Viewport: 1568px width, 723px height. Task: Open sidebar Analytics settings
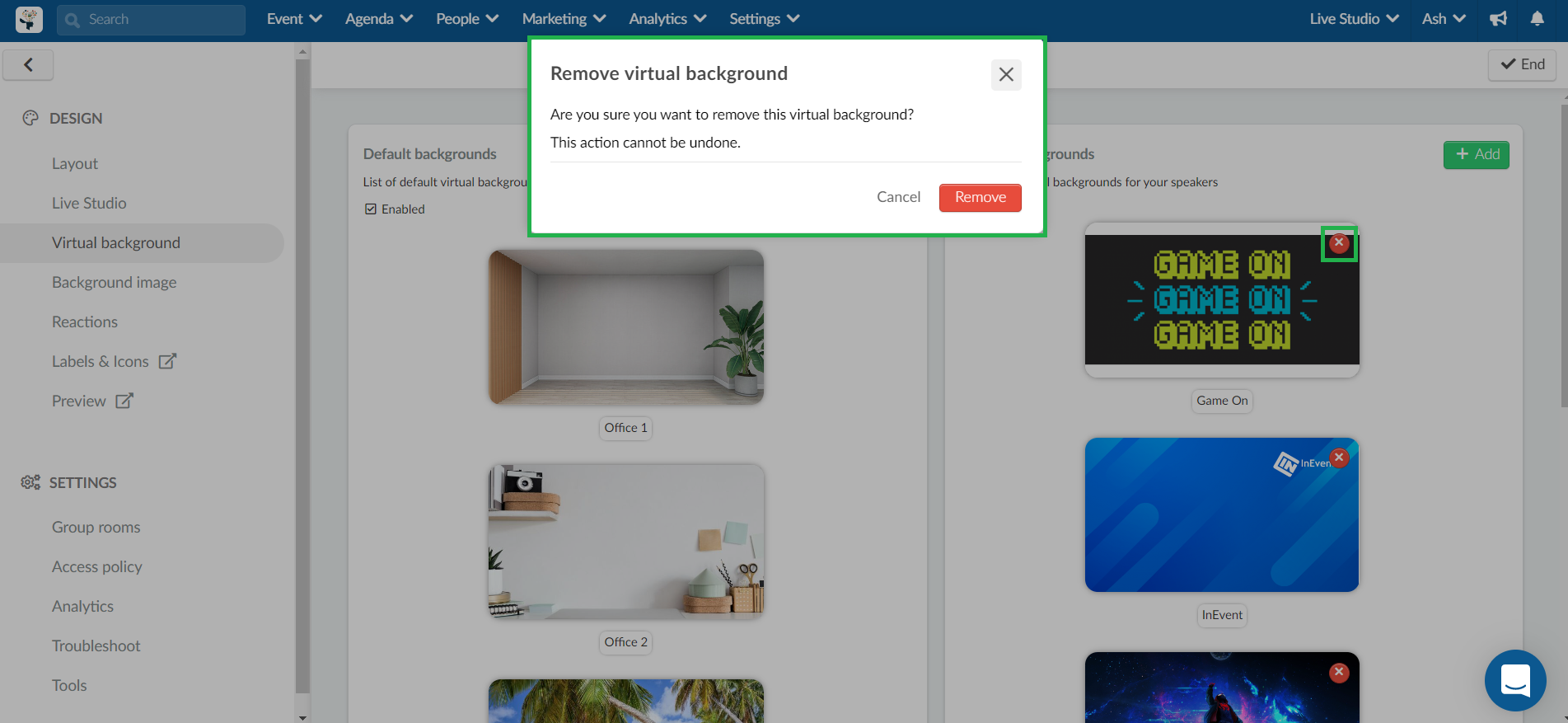click(x=82, y=606)
